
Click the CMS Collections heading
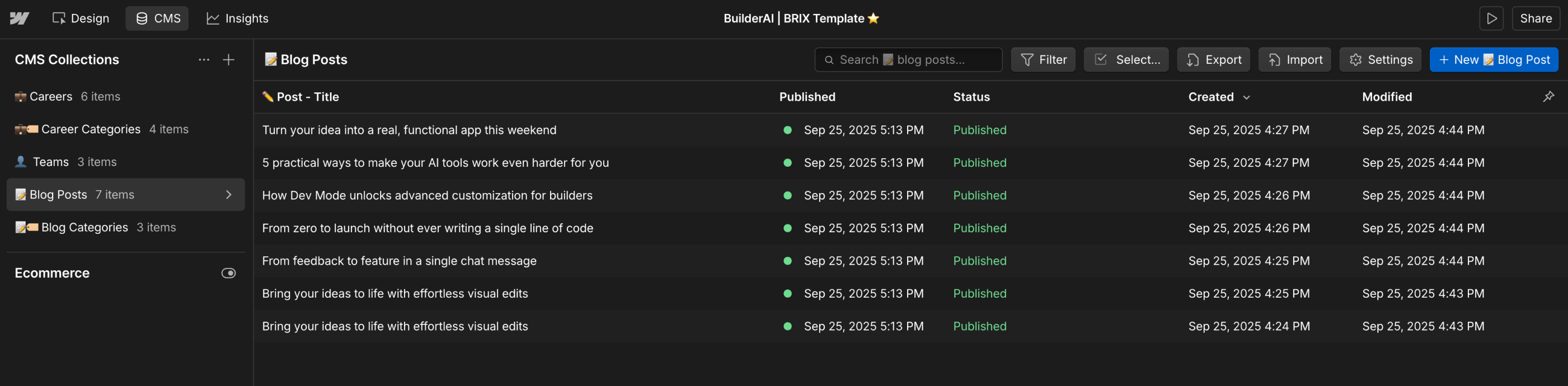[x=67, y=60]
